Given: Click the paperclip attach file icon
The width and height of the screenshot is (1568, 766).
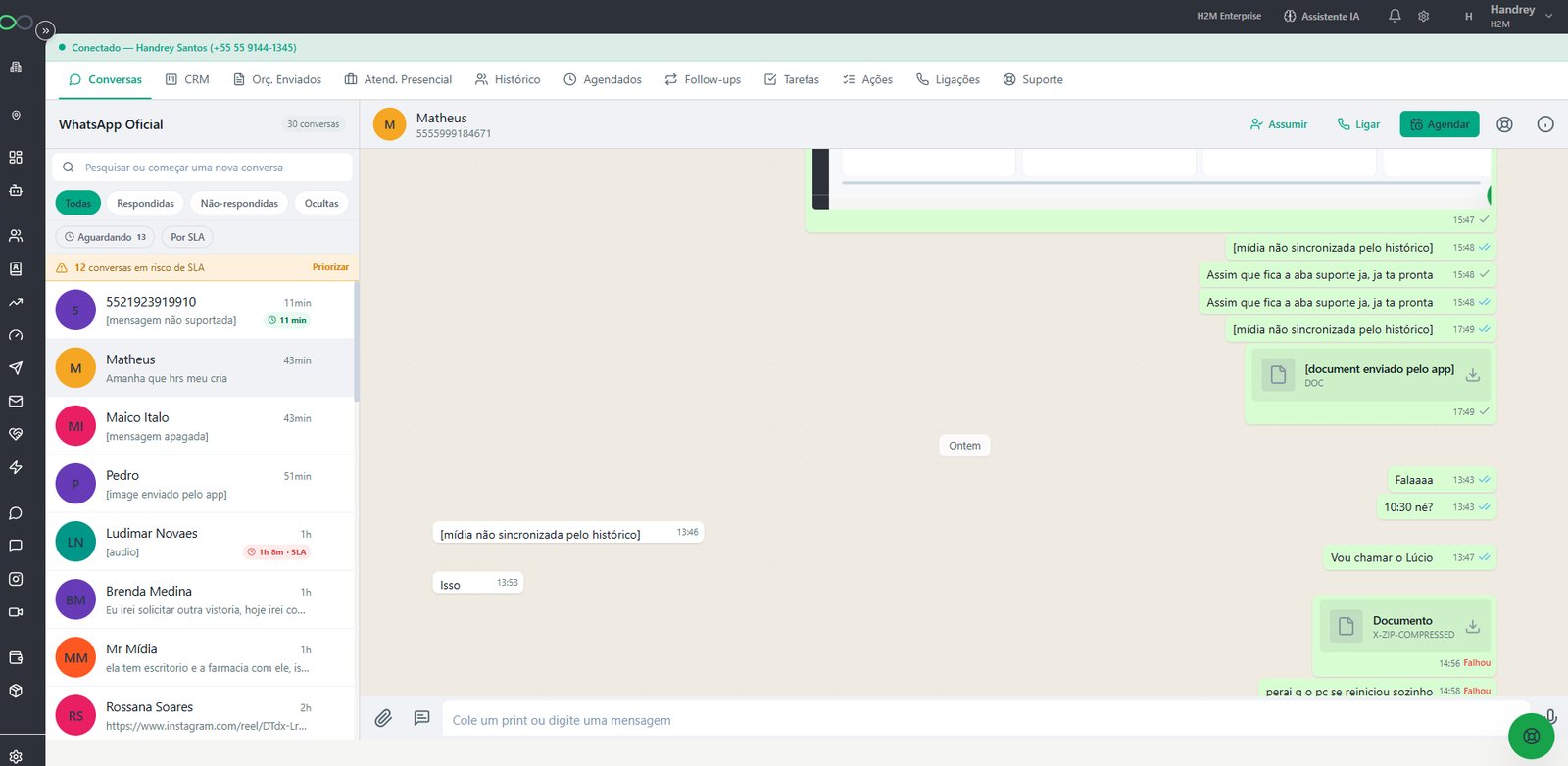Looking at the screenshot, I should coord(383,718).
